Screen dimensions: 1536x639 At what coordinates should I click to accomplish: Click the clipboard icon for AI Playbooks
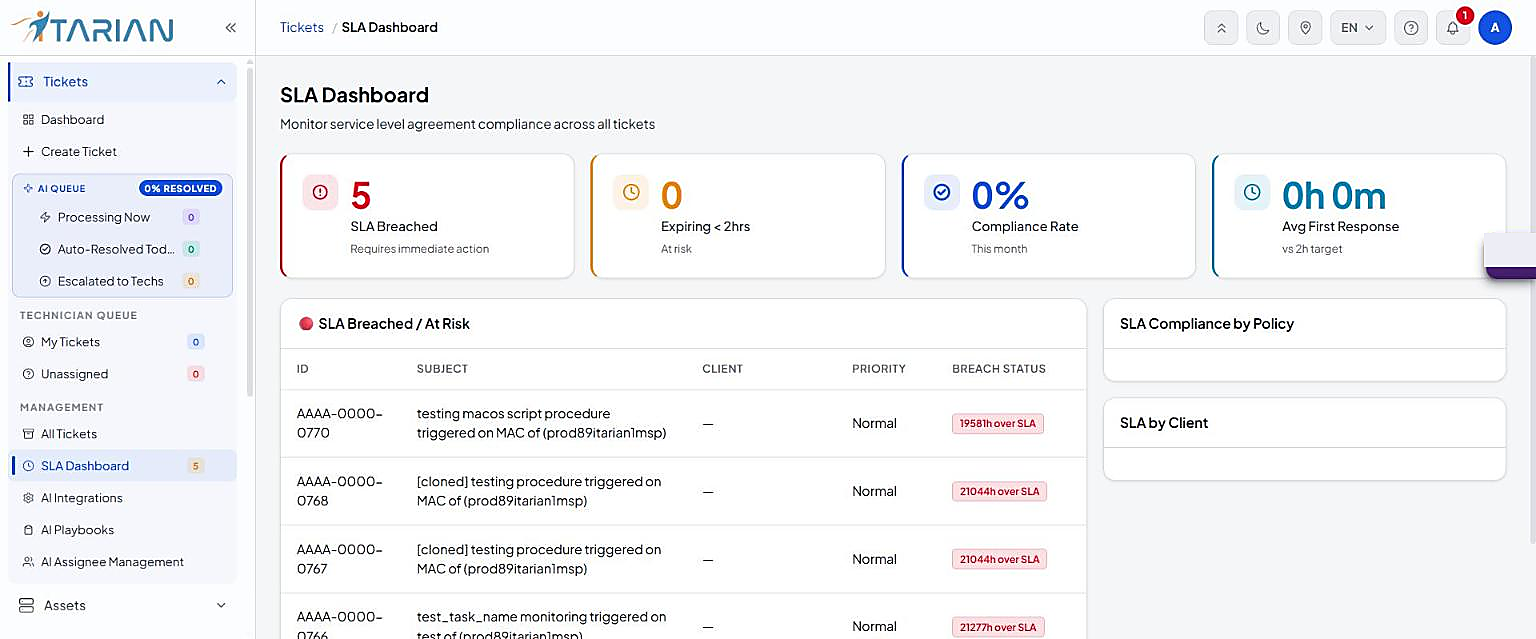pos(28,530)
